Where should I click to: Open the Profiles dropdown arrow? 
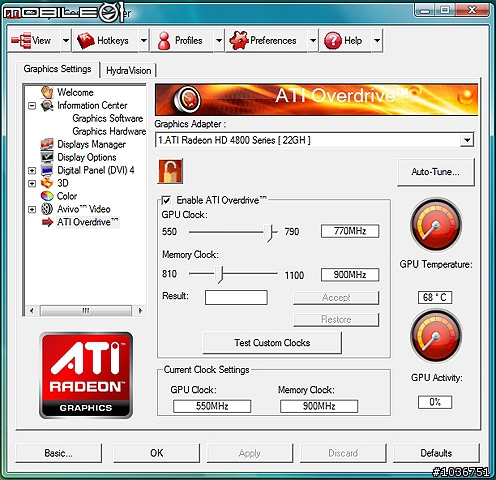[219, 41]
